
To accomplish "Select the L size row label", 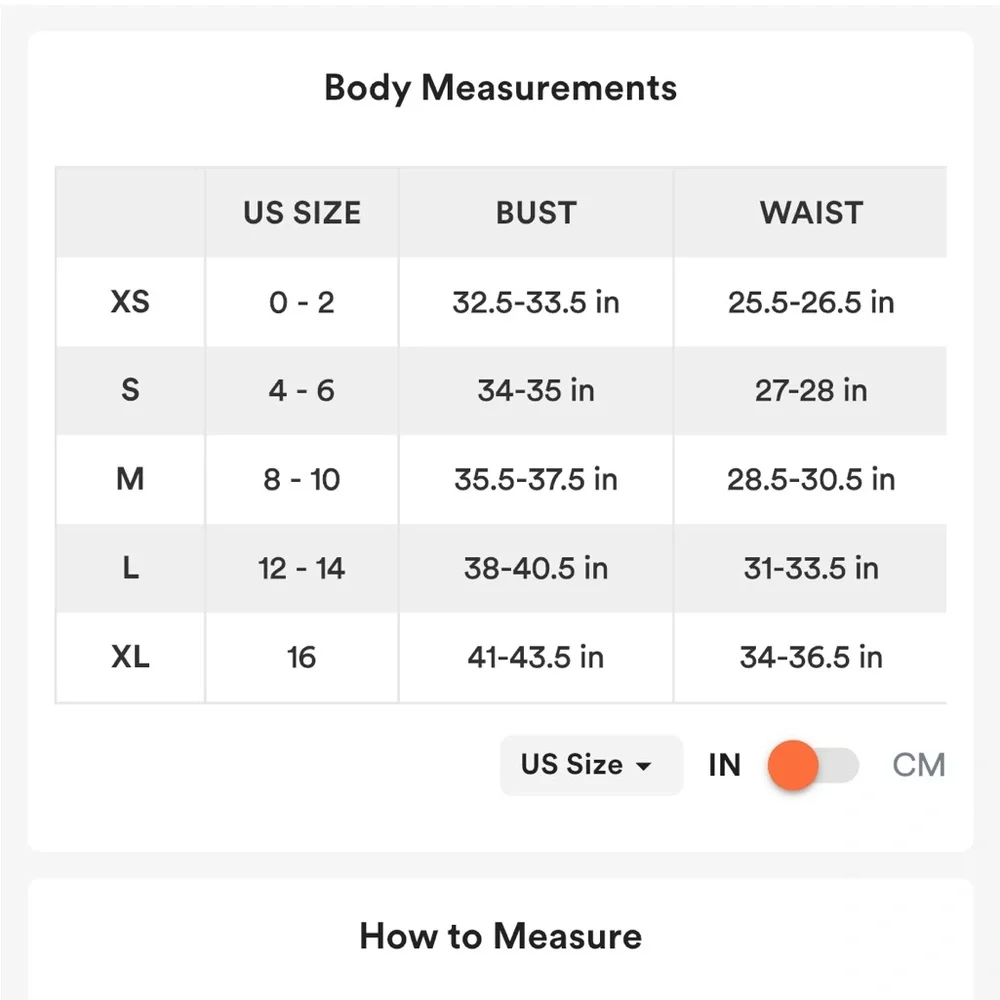I will (x=130, y=569).
